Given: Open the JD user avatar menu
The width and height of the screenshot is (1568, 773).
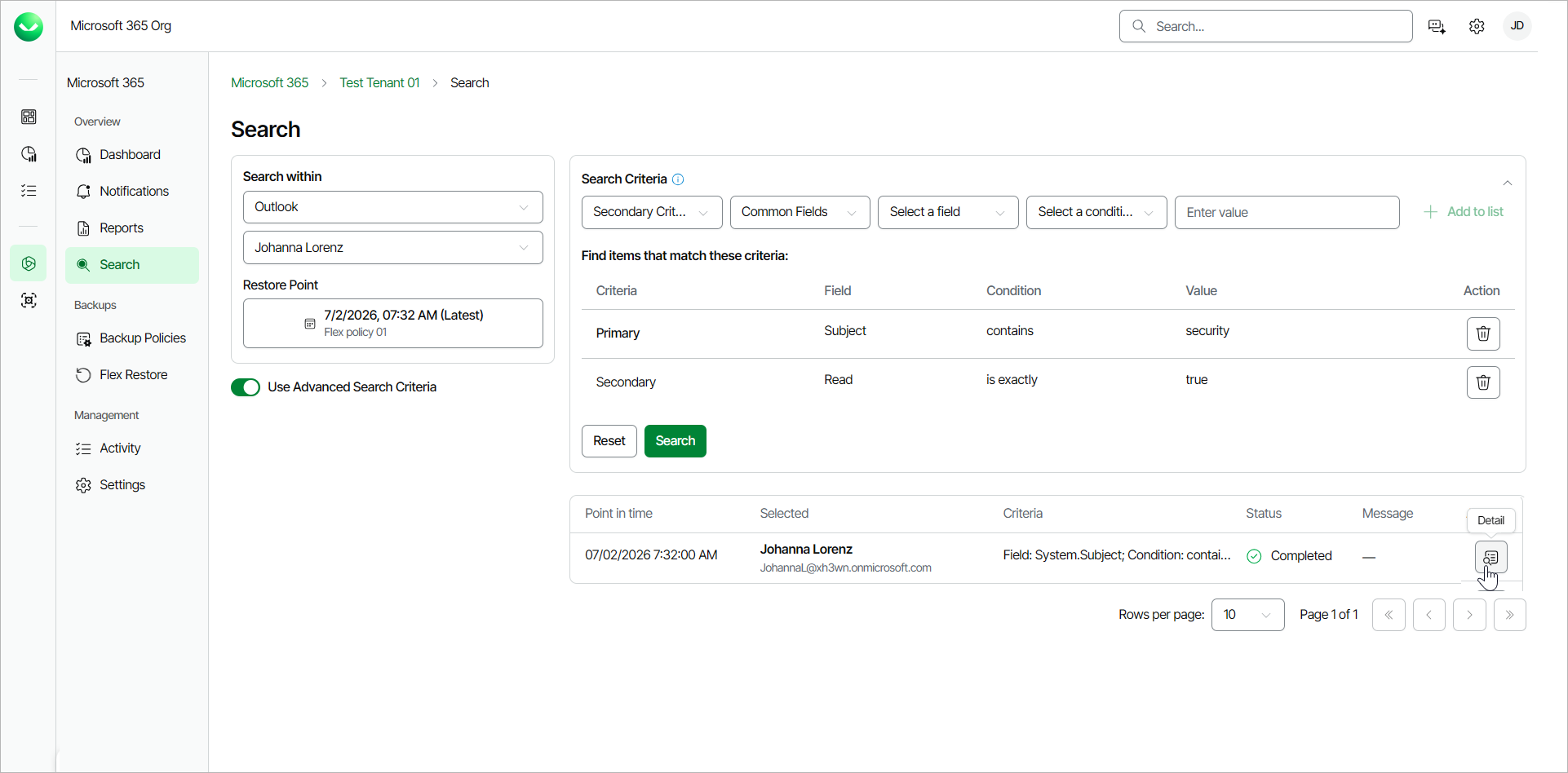Looking at the screenshot, I should pyautogui.click(x=1517, y=26).
